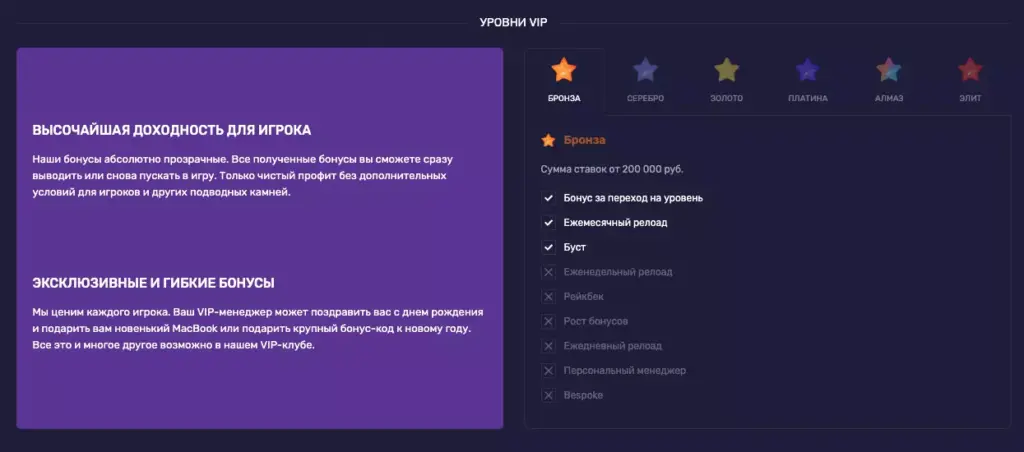
Task: Click the УРОВНИ VIP section title
Action: click(x=513, y=22)
